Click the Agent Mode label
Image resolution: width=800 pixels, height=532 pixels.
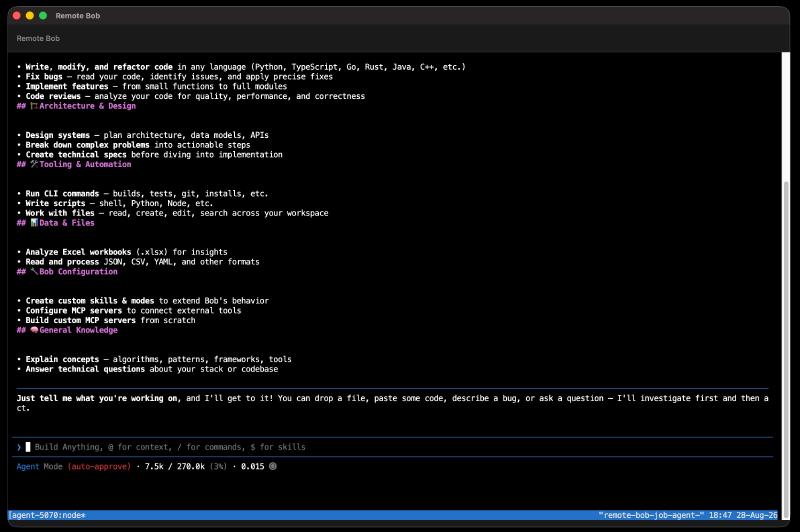point(39,466)
